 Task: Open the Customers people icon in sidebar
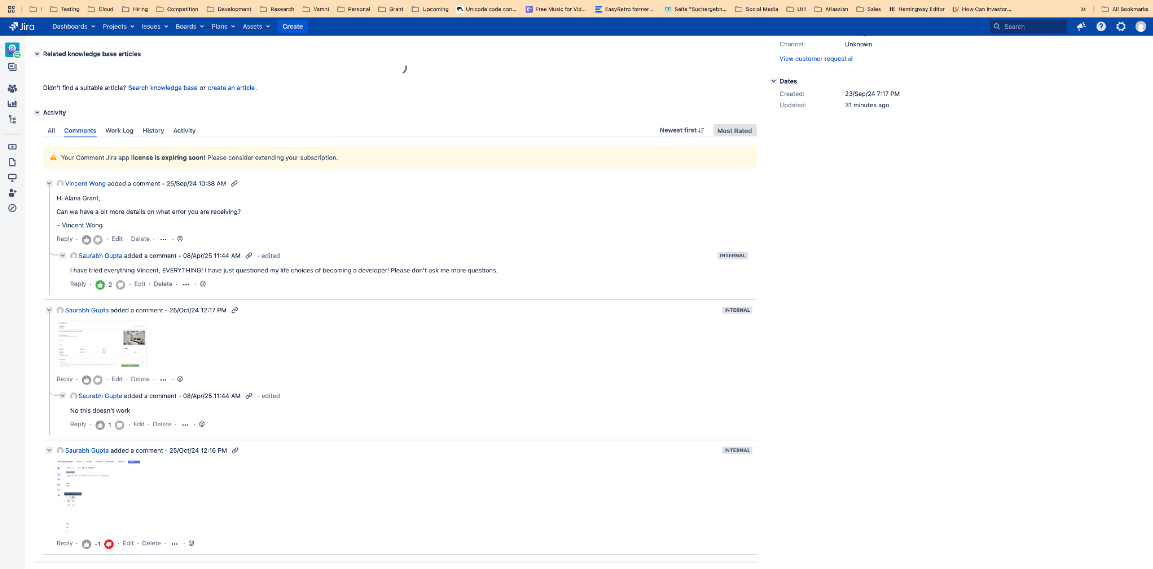point(12,88)
